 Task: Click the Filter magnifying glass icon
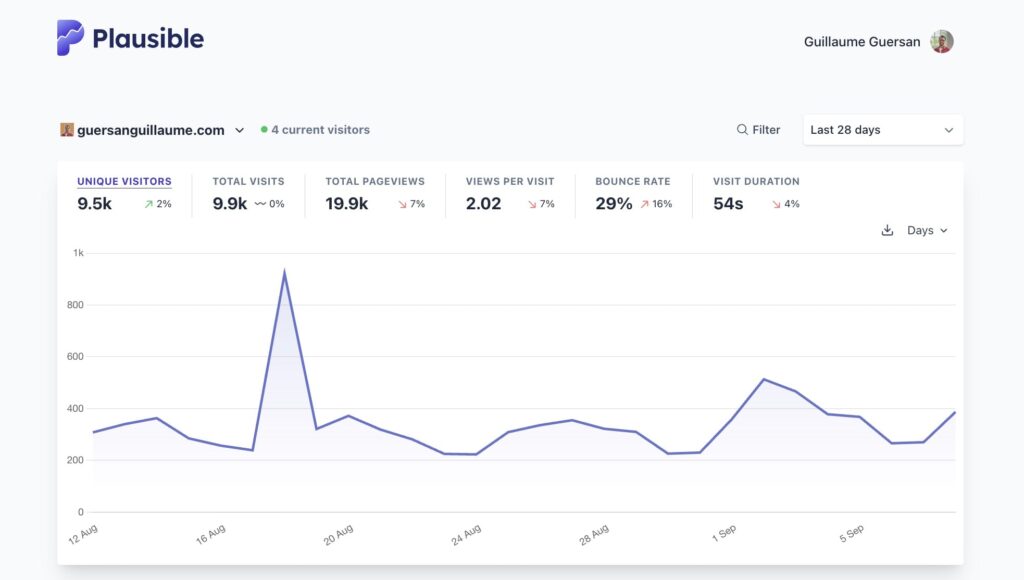coord(742,130)
